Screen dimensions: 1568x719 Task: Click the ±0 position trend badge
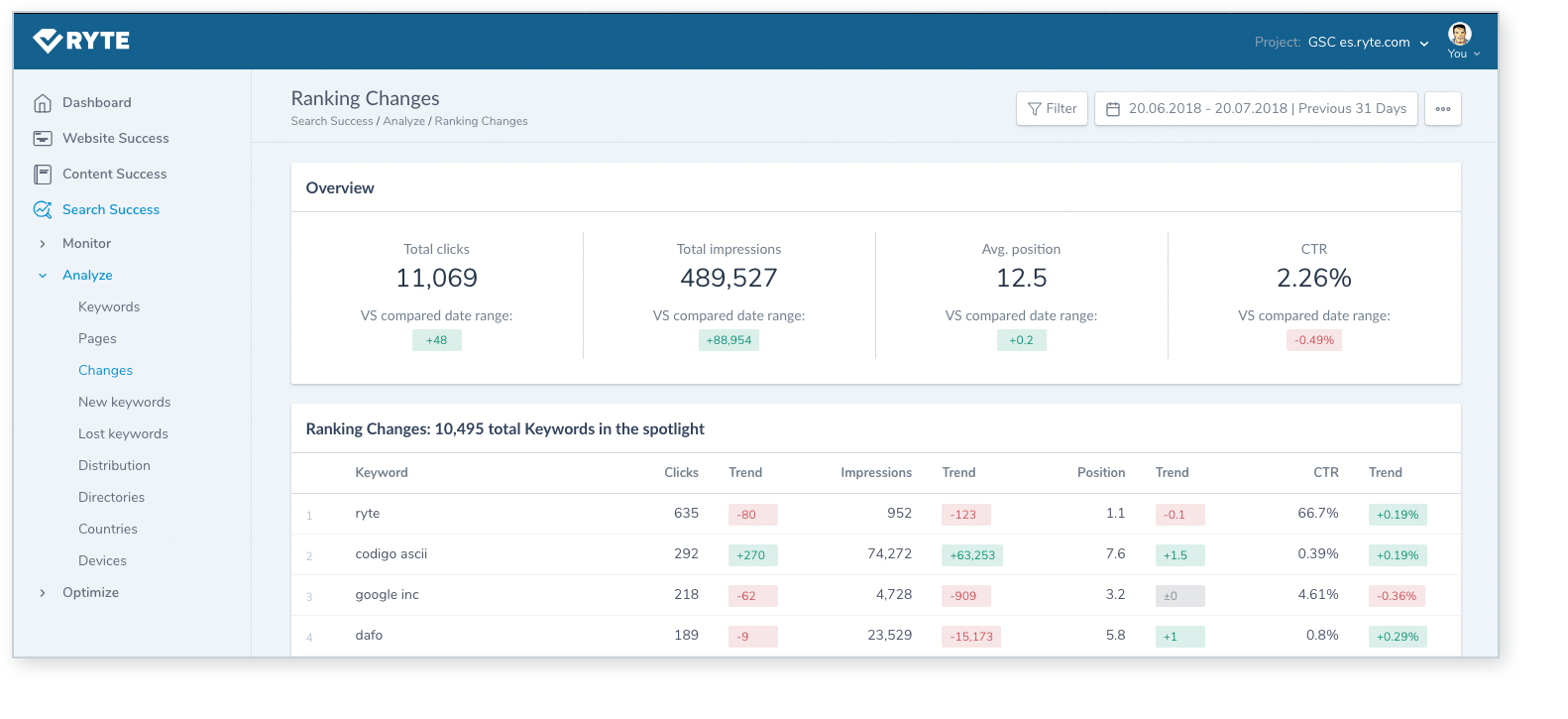(x=1179, y=596)
